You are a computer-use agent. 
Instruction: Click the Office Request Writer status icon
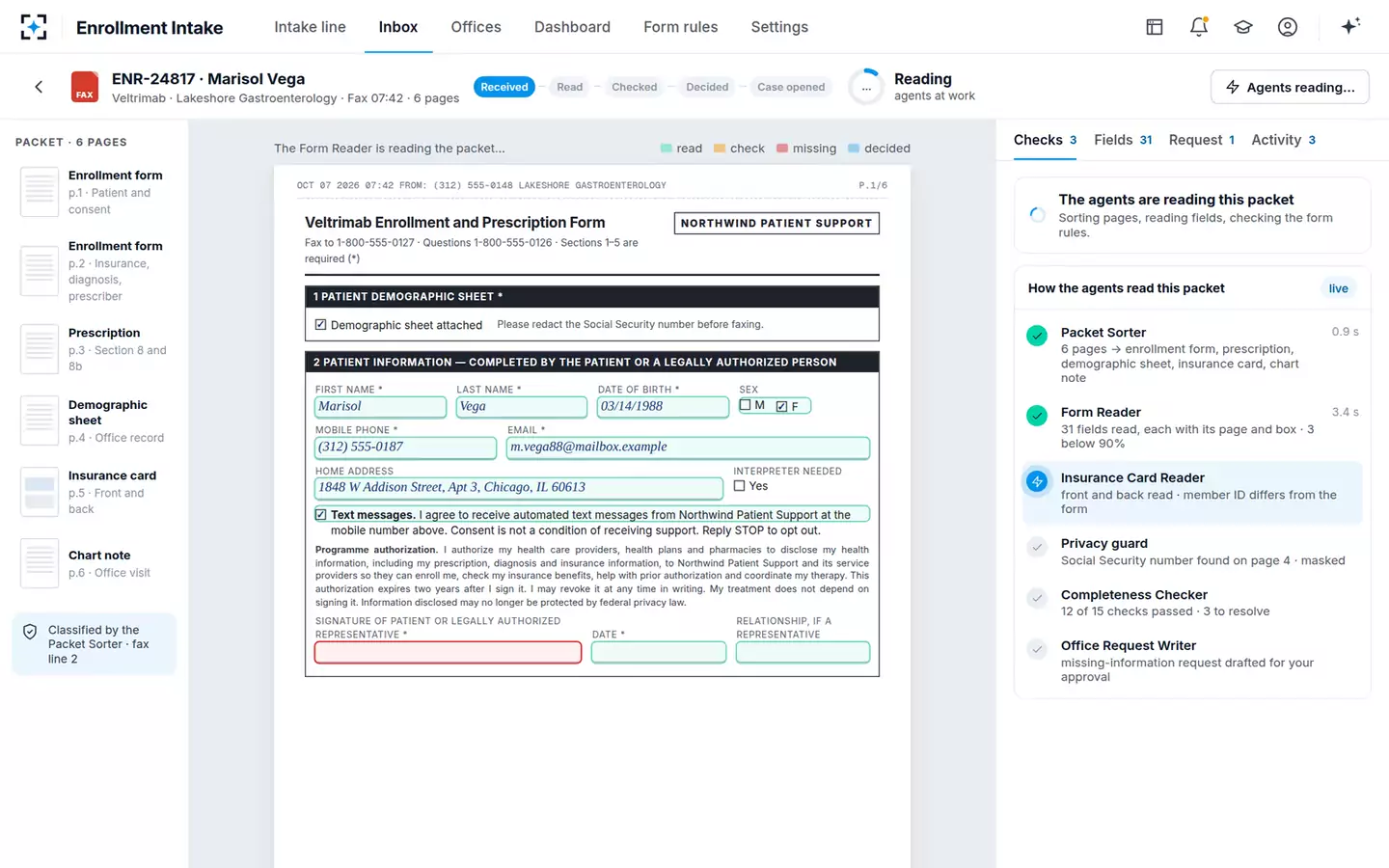coord(1037,649)
